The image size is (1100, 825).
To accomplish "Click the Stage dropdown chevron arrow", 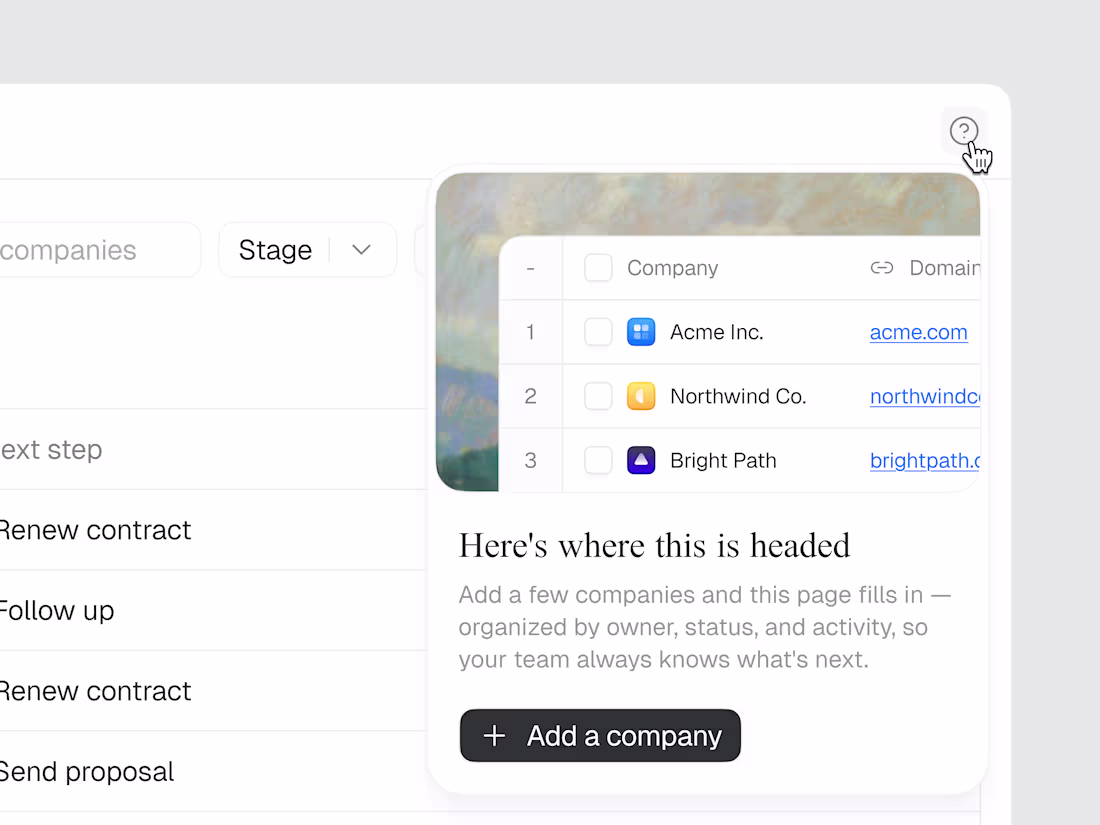I will click(x=361, y=250).
